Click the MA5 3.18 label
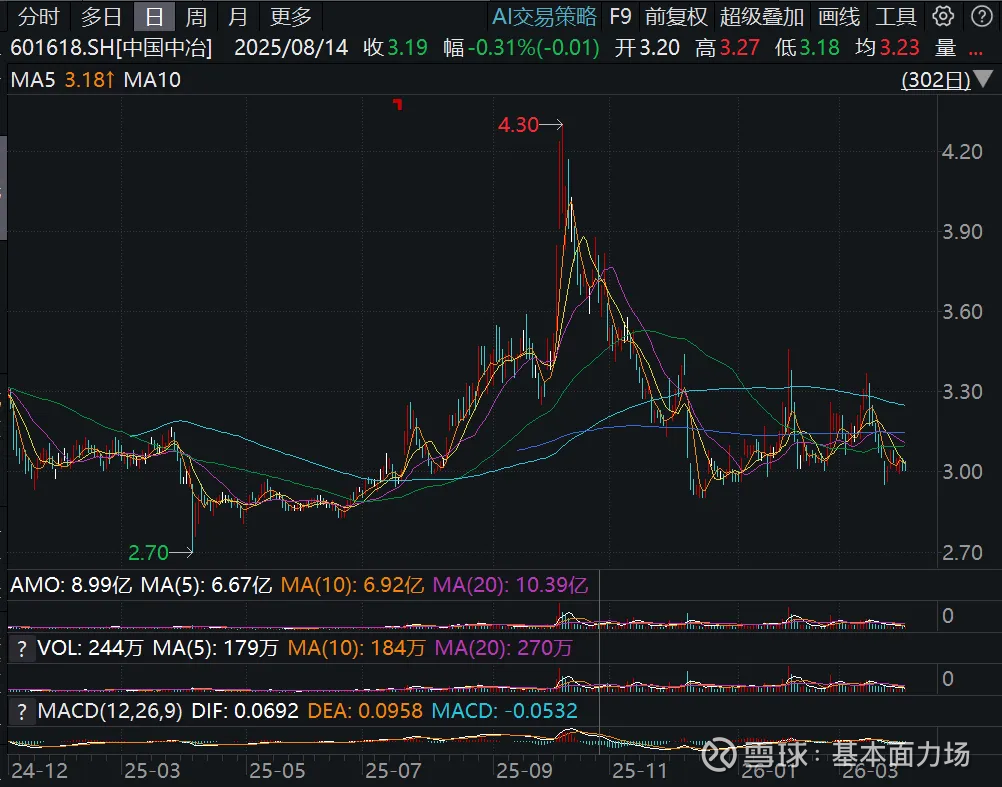The image size is (1002, 787). tap(63, 80)
